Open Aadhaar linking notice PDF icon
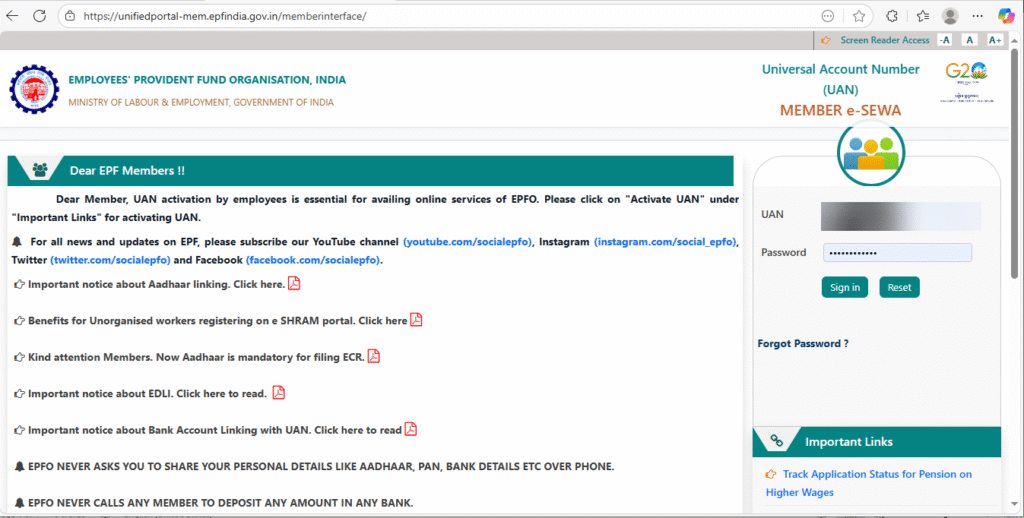 (294, 283)
